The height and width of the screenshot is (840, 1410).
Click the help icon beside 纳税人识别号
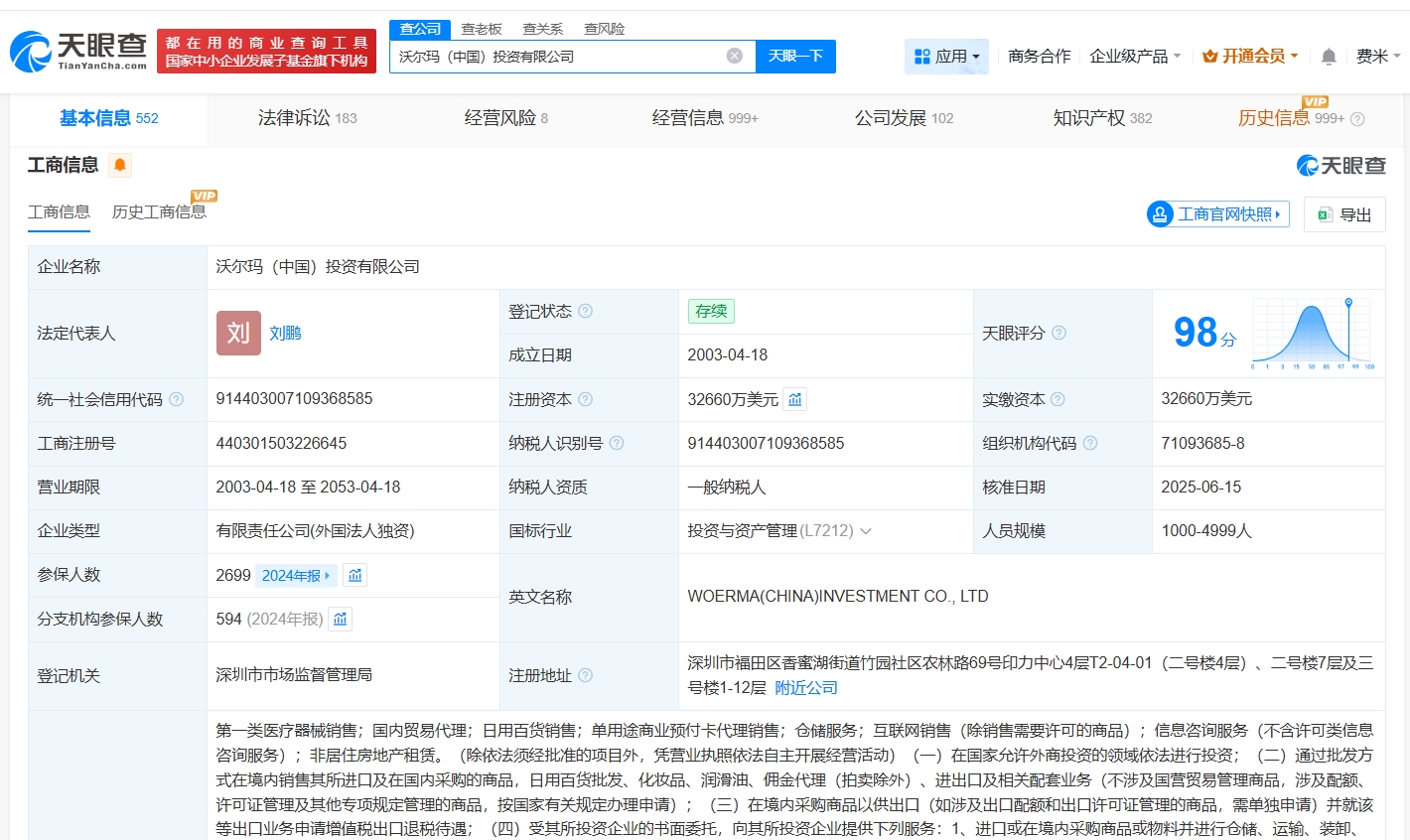click(617, 443)
